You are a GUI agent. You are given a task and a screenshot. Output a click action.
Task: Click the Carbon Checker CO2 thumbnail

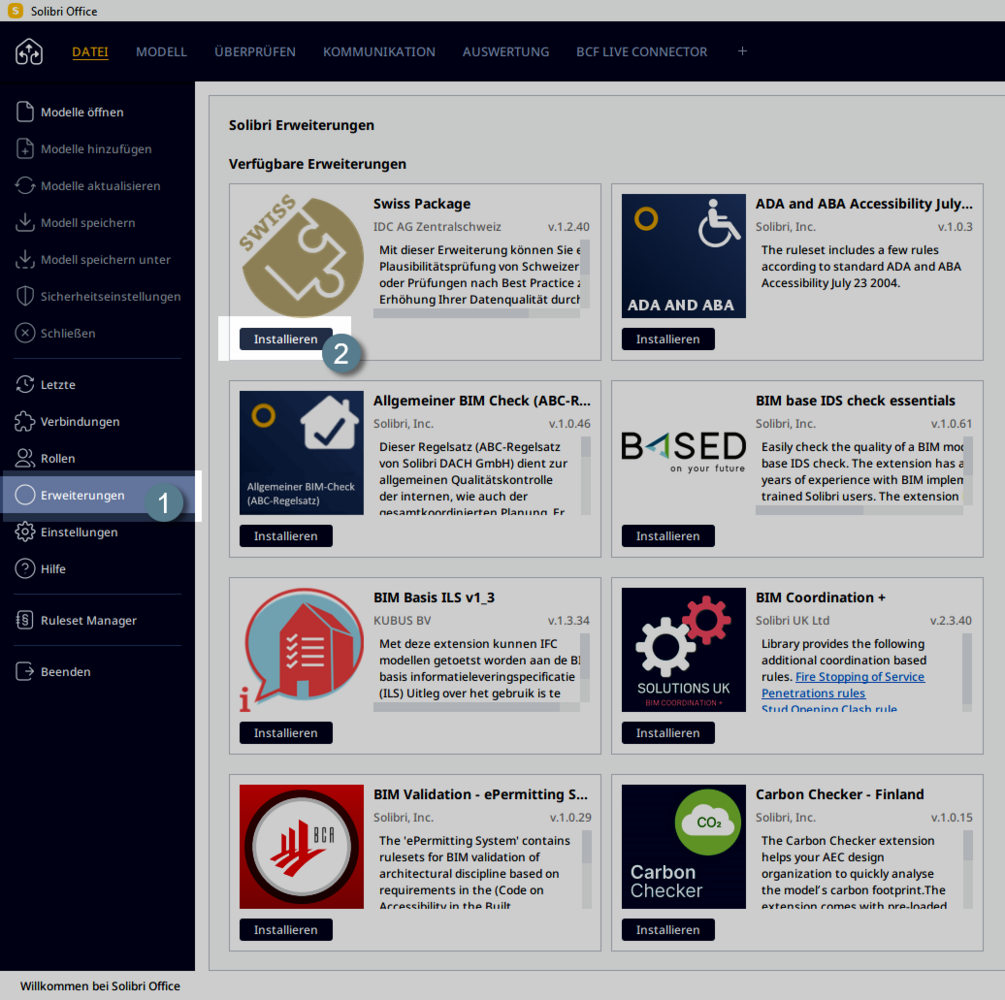pos(683,846)
